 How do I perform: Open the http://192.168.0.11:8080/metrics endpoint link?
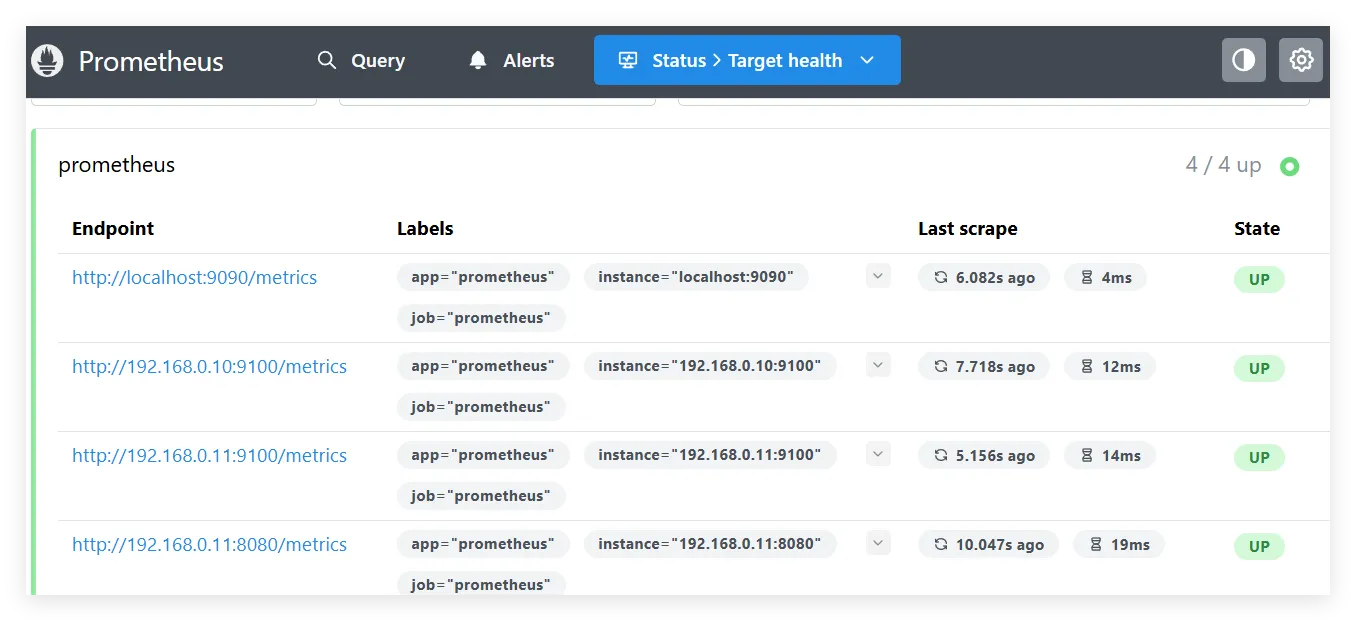tap(209, 544)
